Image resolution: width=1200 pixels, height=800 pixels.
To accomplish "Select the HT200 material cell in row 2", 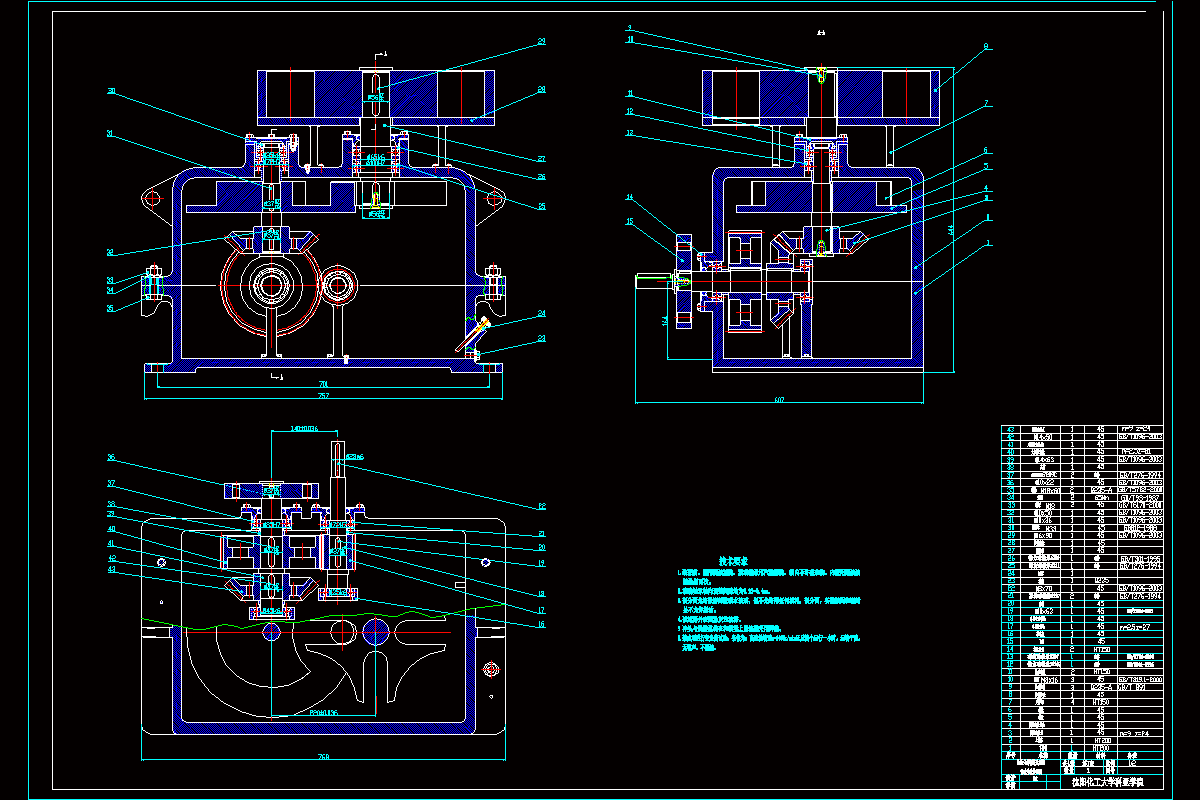I will pos(1102,740).
